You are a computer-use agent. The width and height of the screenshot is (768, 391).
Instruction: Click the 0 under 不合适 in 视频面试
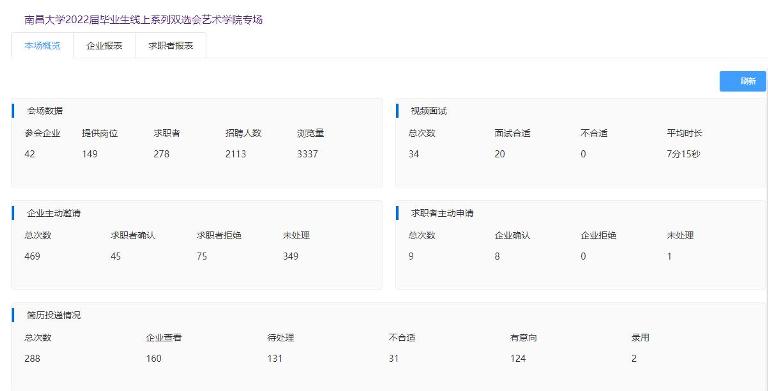(x=583, y=154)
